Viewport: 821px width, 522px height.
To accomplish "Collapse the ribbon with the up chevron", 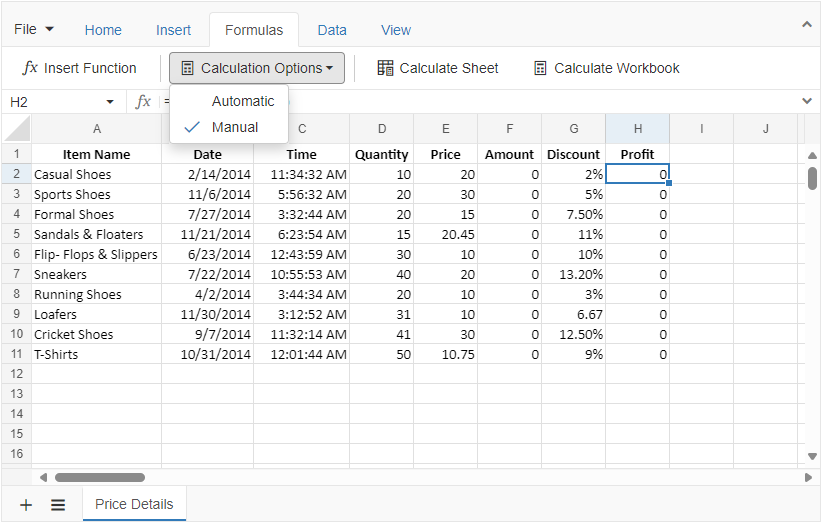I will (806, 25).
